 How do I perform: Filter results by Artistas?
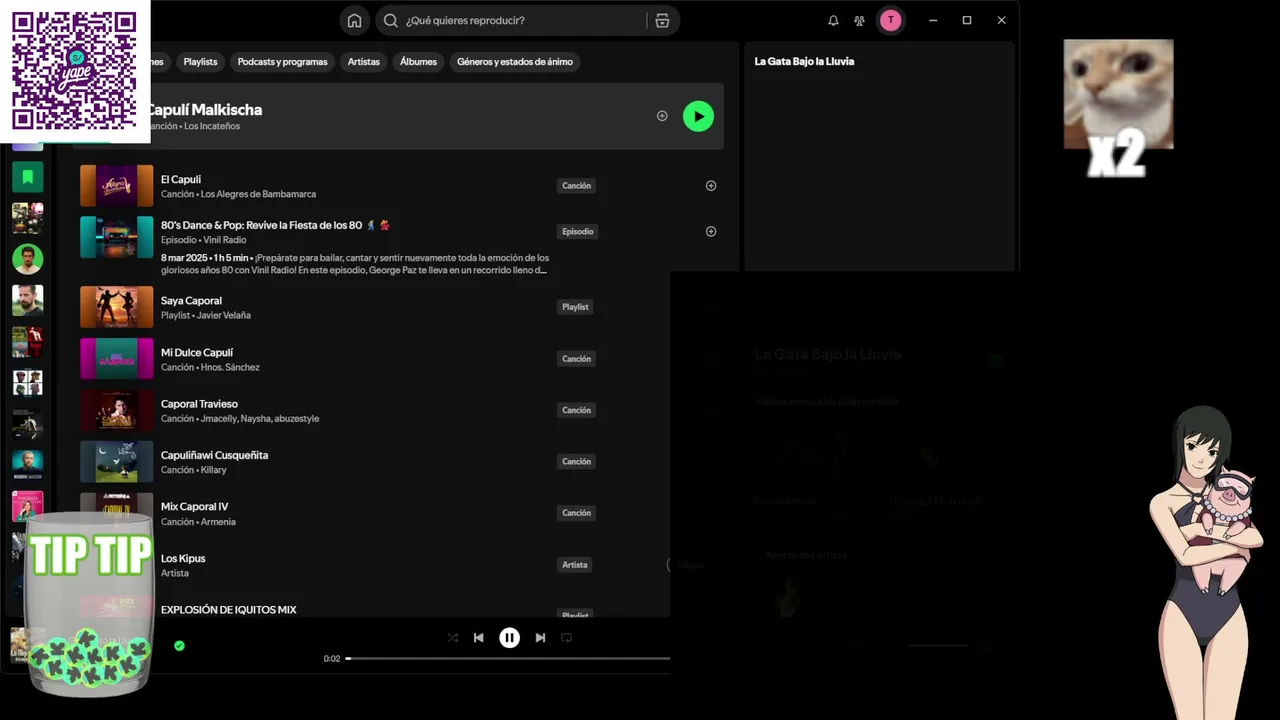point(363,62)
